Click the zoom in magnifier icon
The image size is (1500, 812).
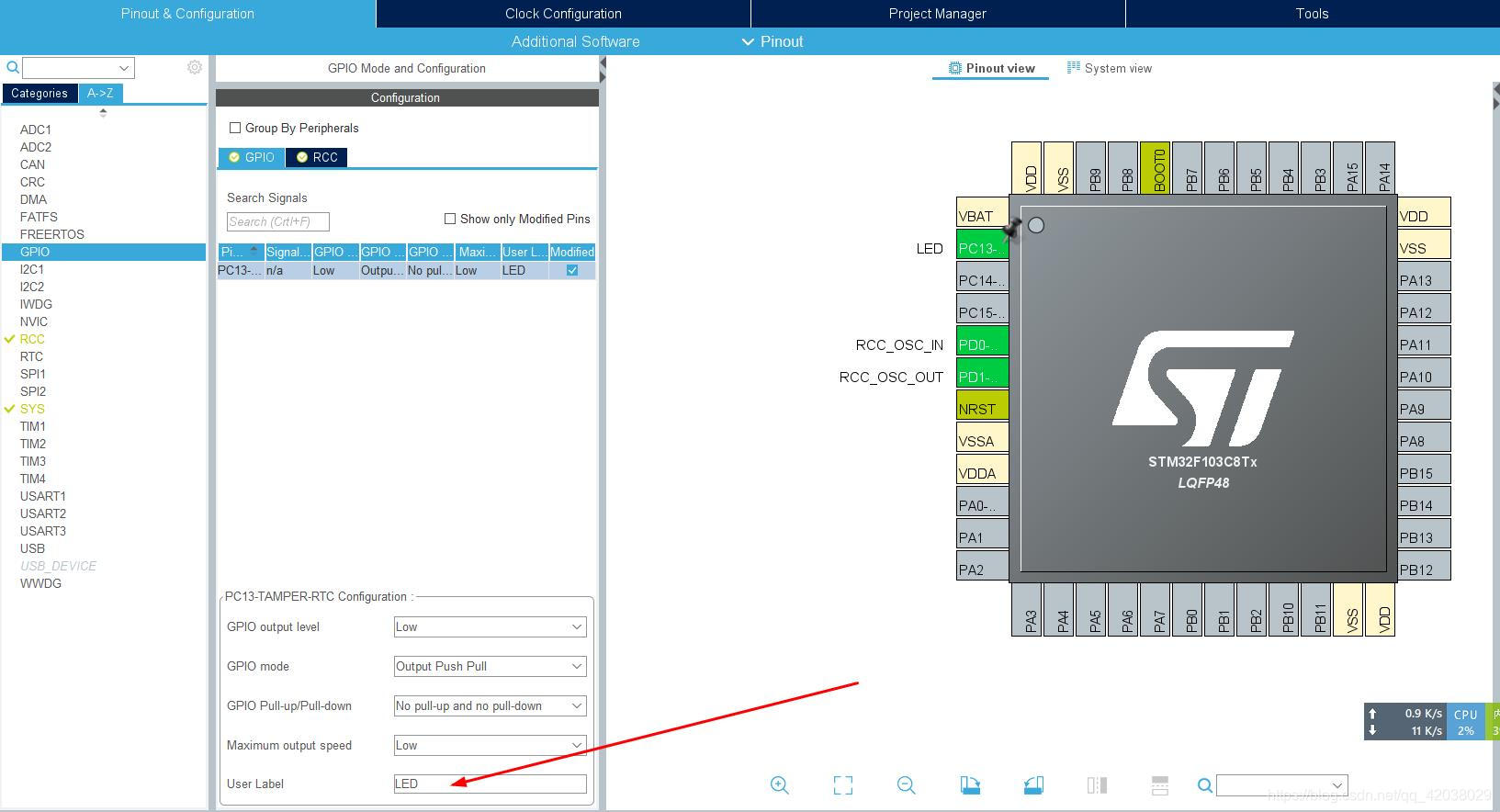tap(780, 785)
